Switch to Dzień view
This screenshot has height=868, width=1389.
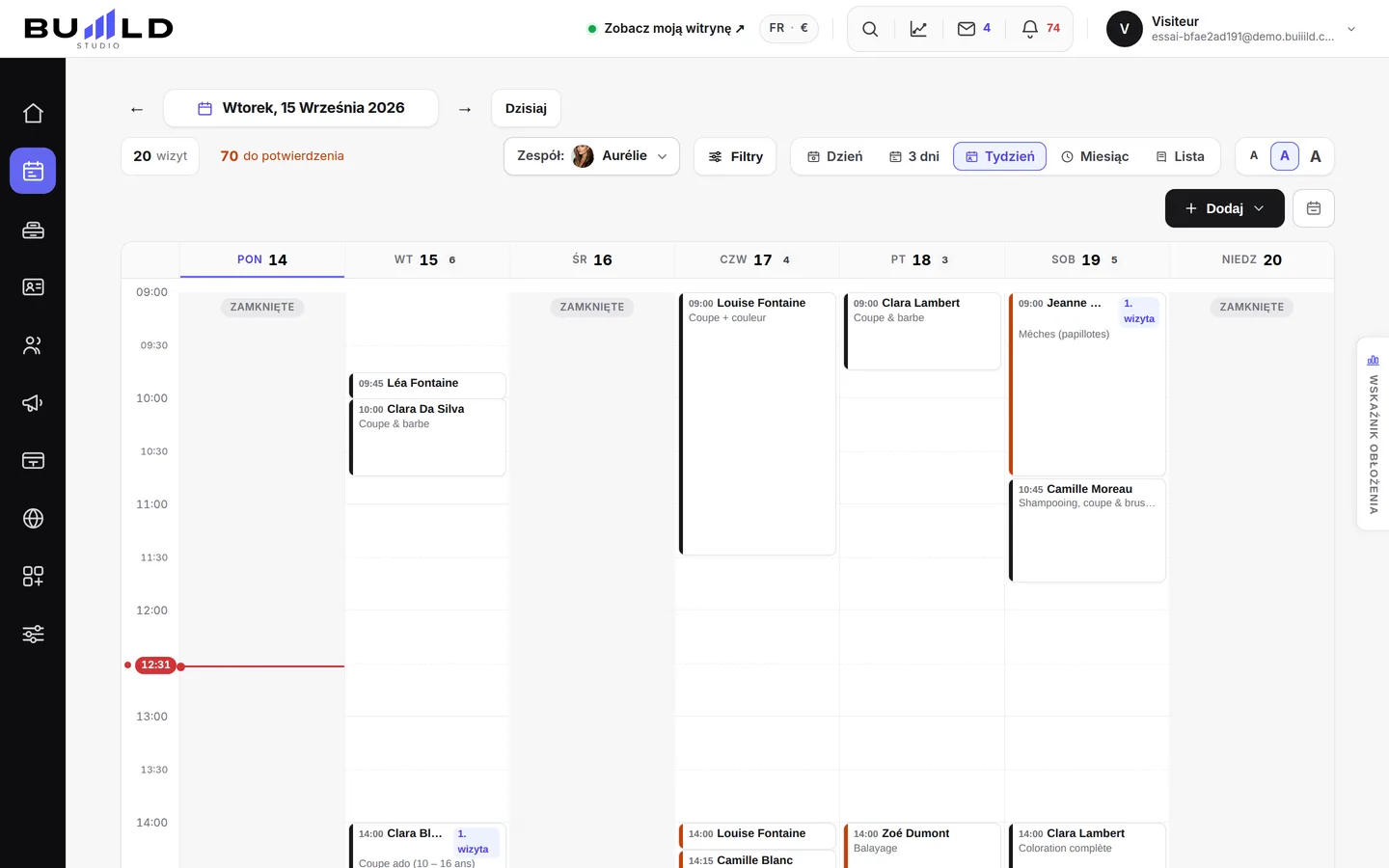click(835, 156)
